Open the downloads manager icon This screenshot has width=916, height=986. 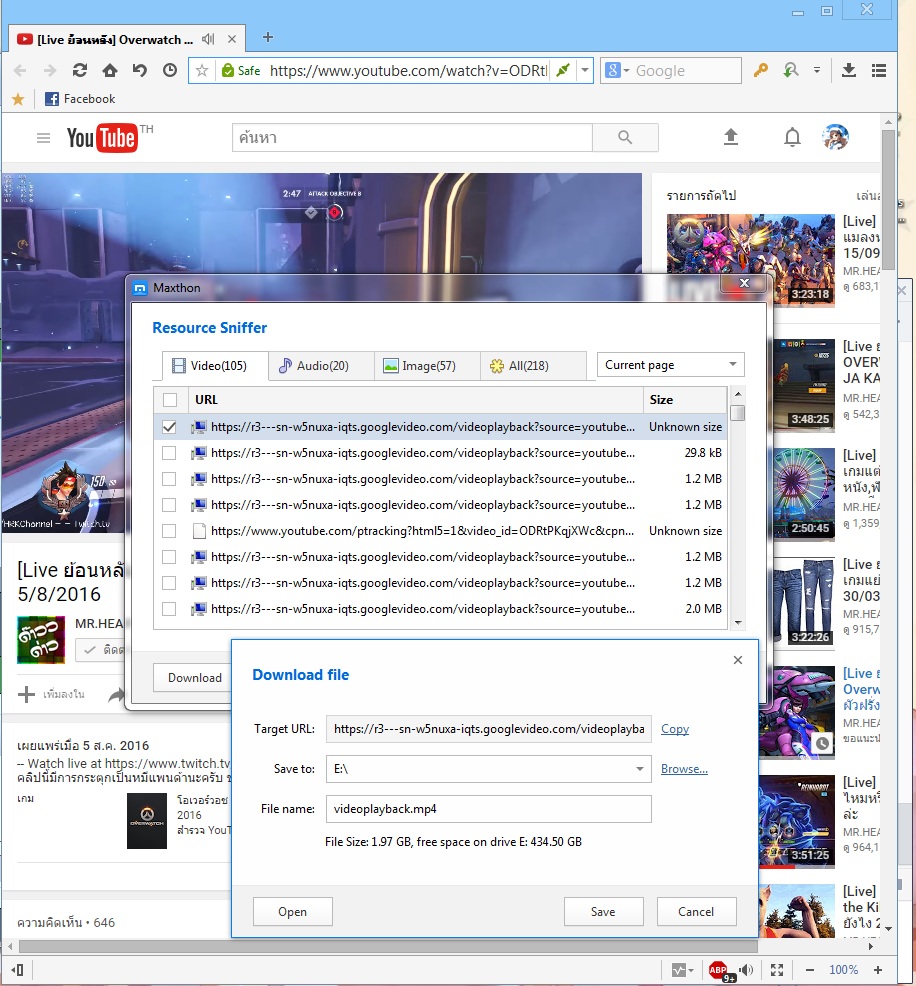(849, 70)
